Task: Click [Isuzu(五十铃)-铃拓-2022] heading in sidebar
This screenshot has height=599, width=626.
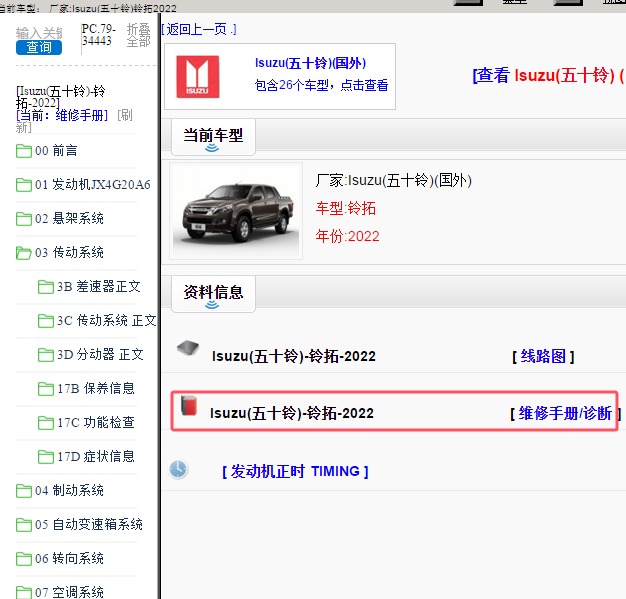Action: [60, 97]
